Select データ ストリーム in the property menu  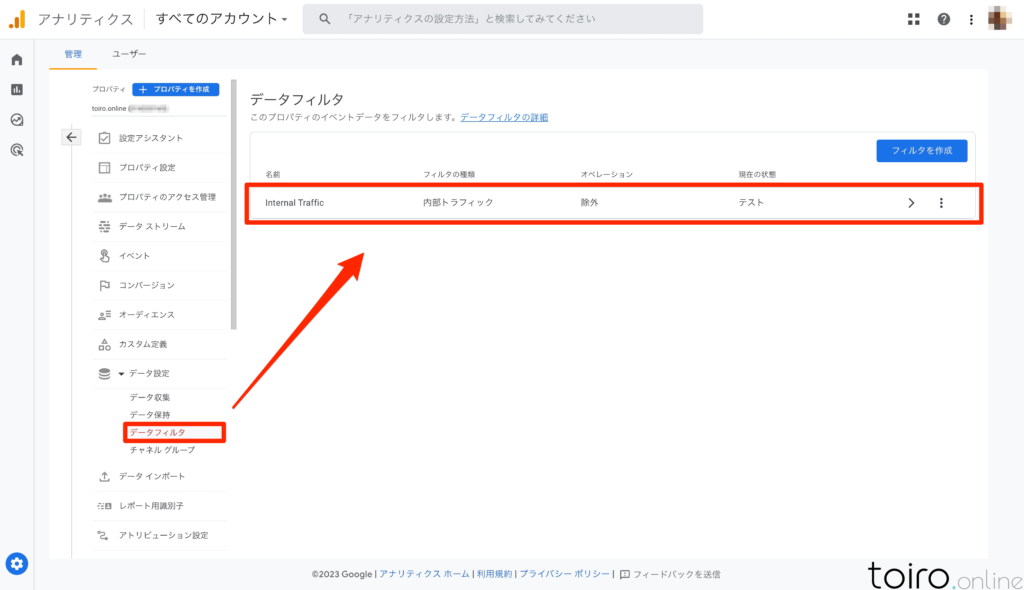[x=152, y=227]
